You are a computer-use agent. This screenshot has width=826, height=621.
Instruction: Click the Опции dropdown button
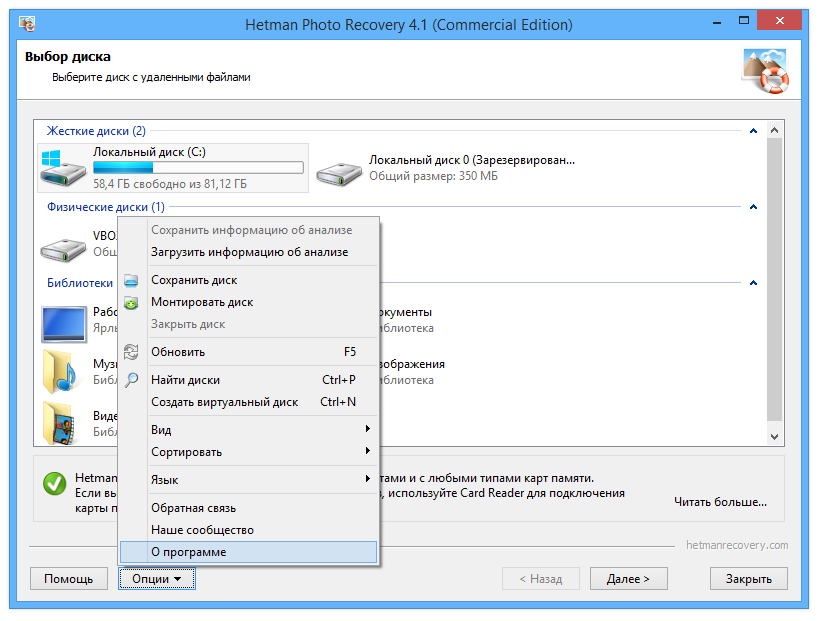[x=156, y=579]
